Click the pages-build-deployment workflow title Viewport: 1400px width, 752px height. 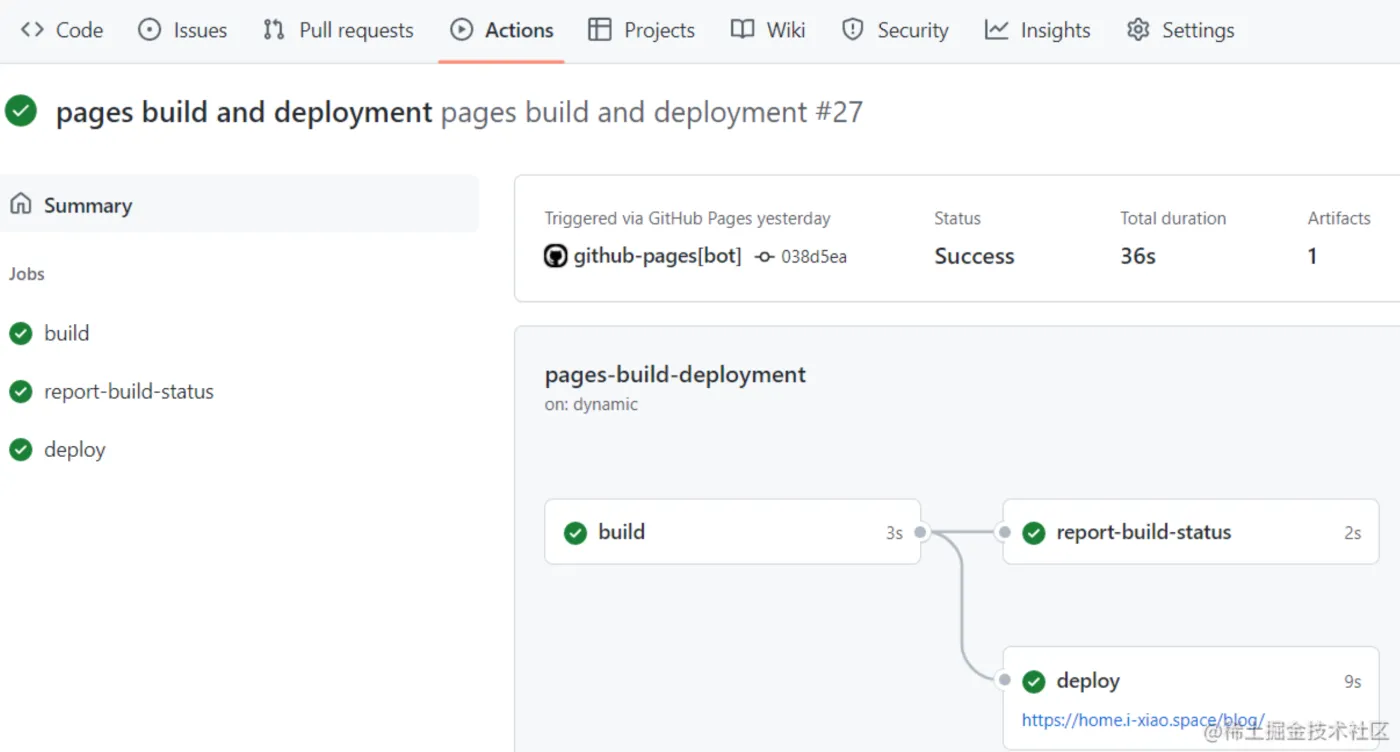pyautogui.click(x=675, y=375)
